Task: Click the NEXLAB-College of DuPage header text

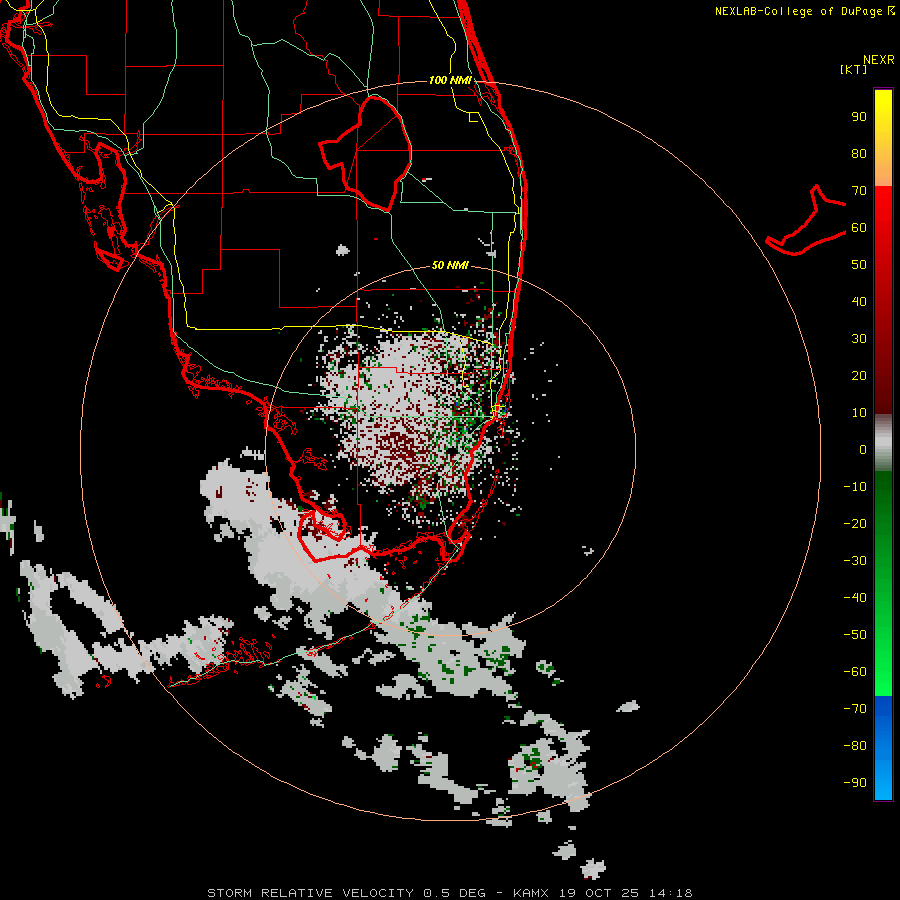Action: (800, 11)
